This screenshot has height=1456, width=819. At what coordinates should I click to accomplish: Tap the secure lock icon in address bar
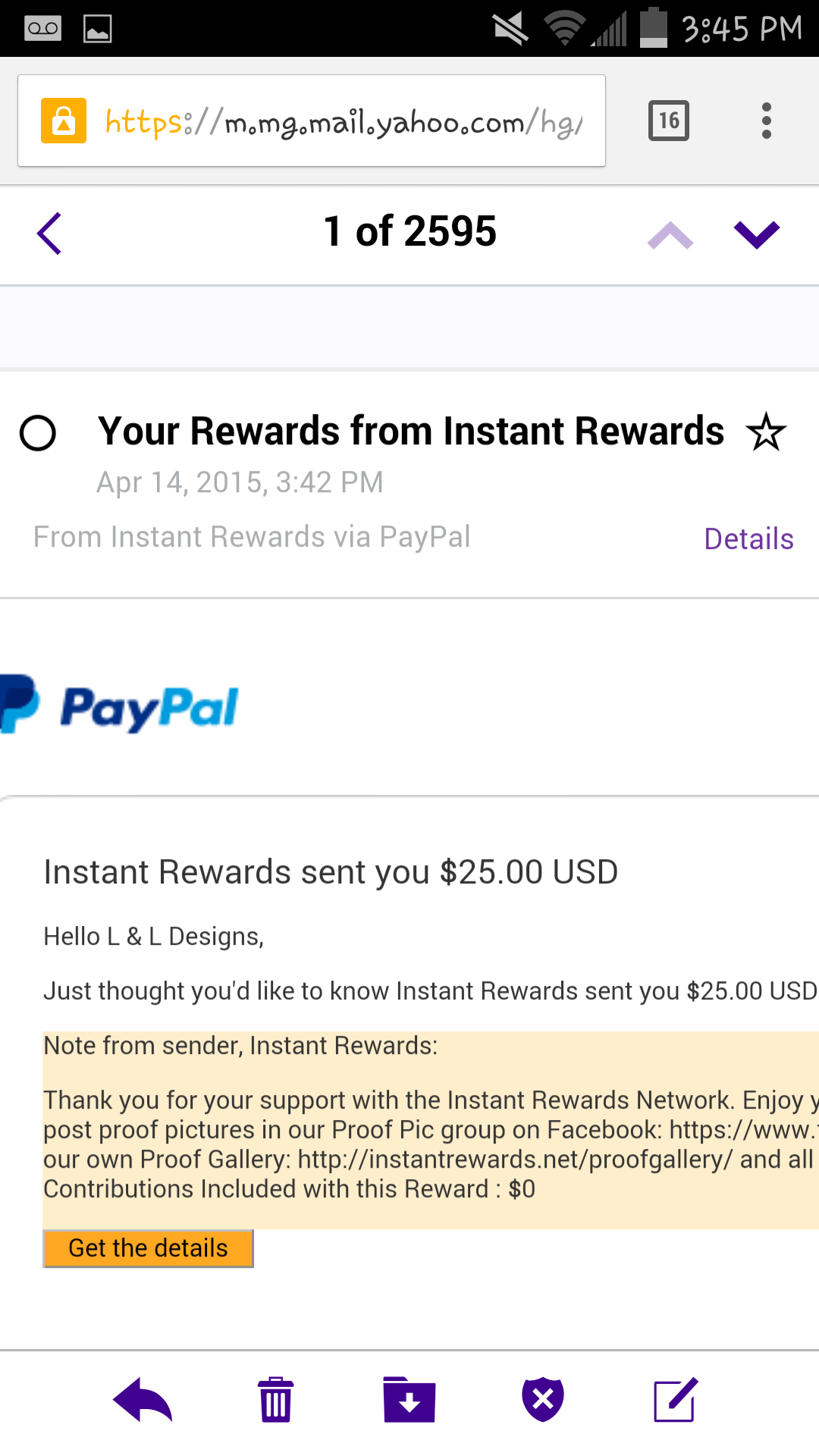point(64,121)
